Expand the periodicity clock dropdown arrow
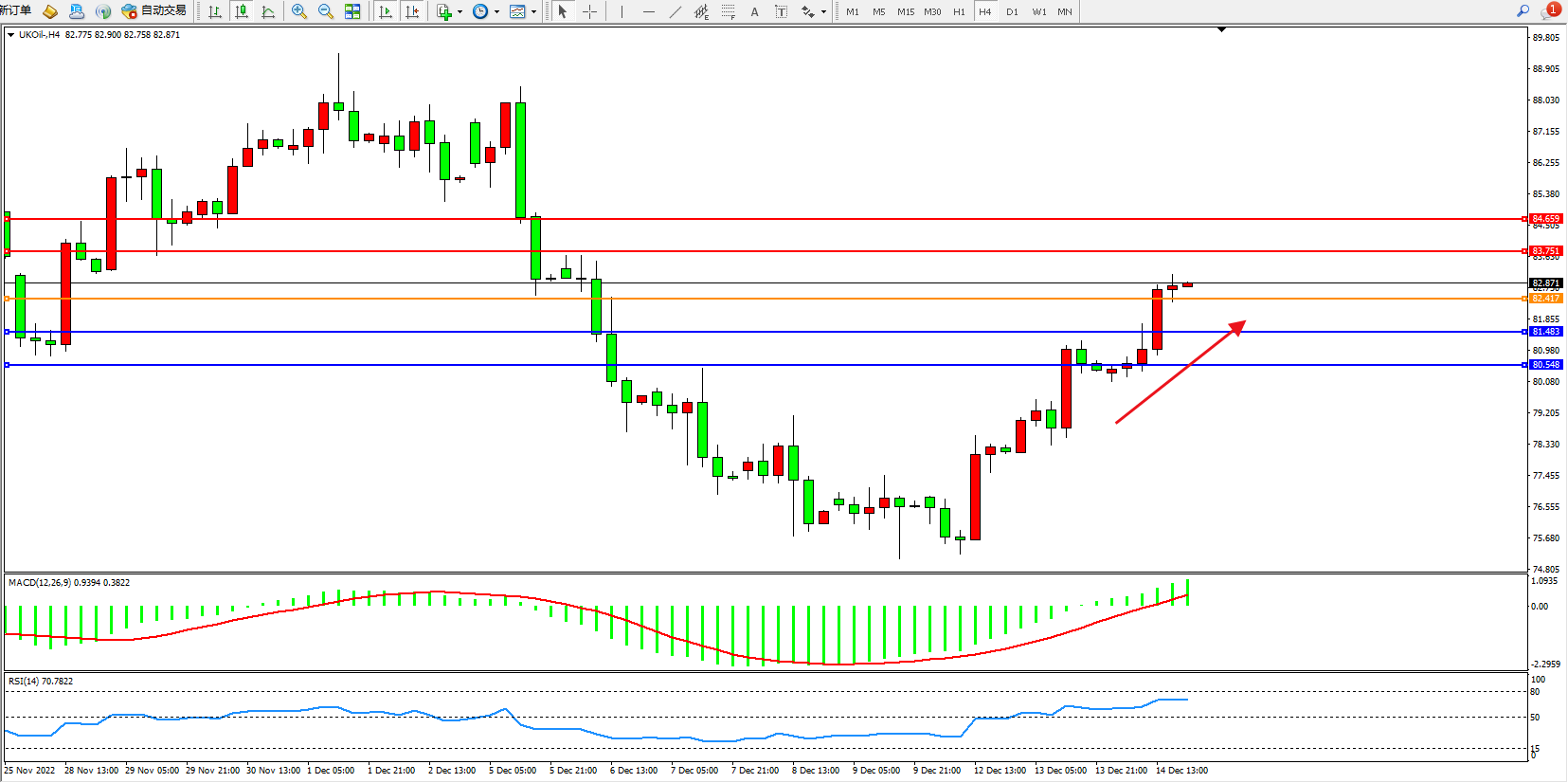This screenshot has width=1568, height=783. 496,12
